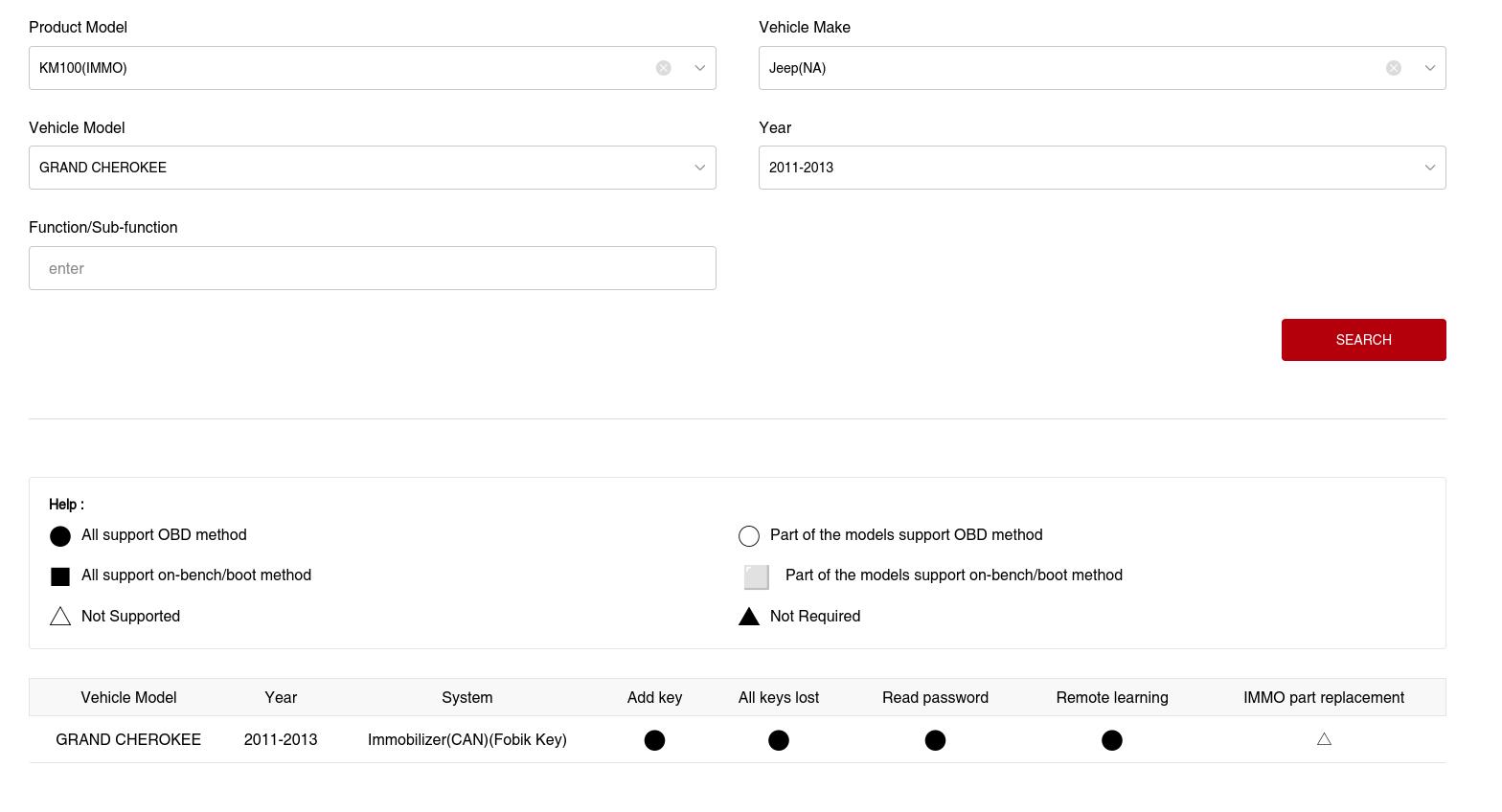Click 'Not Required' legend text
1502x812 pixels.
coord(815,617)
